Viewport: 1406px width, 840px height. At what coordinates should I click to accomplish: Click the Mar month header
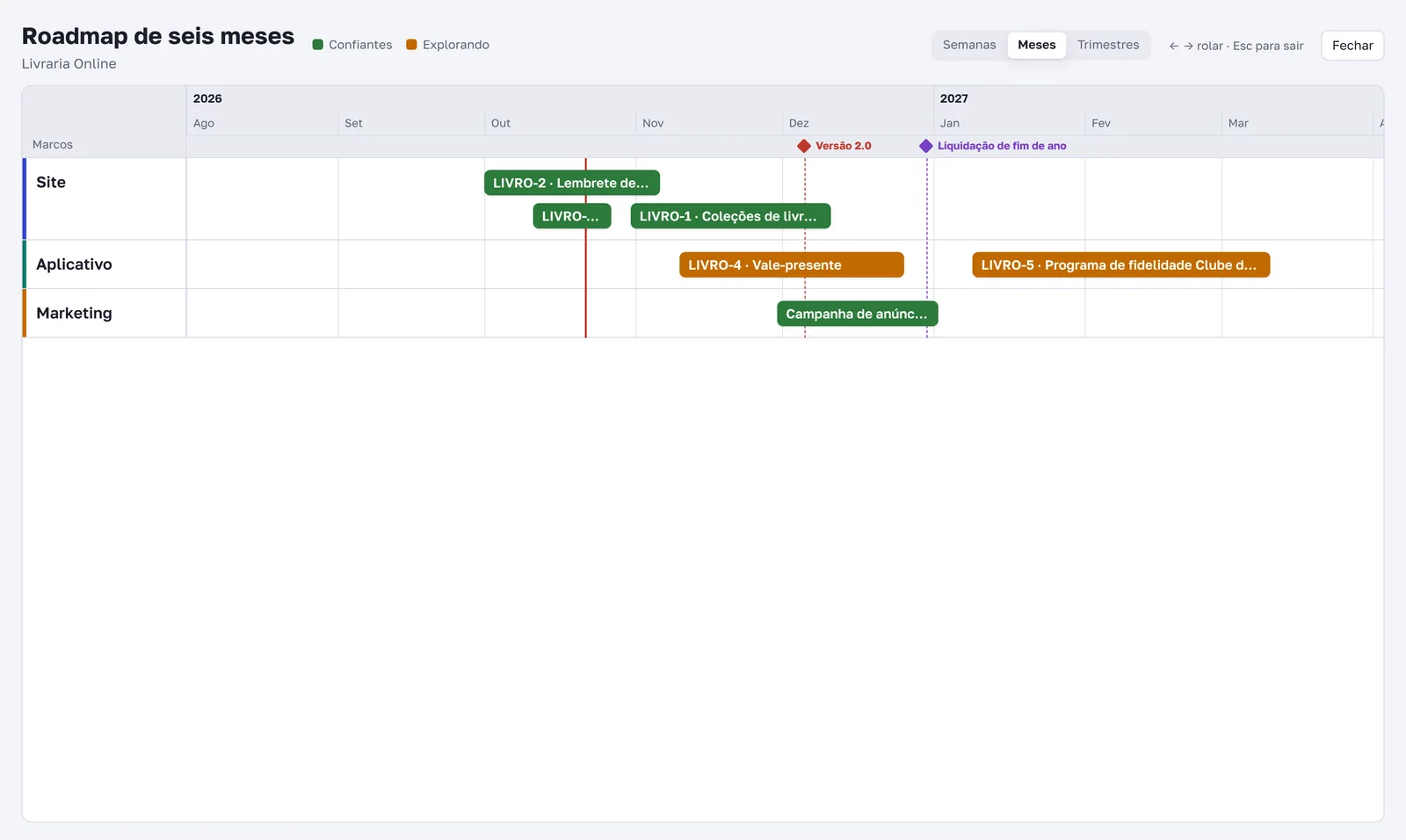tap(1238, 123)
